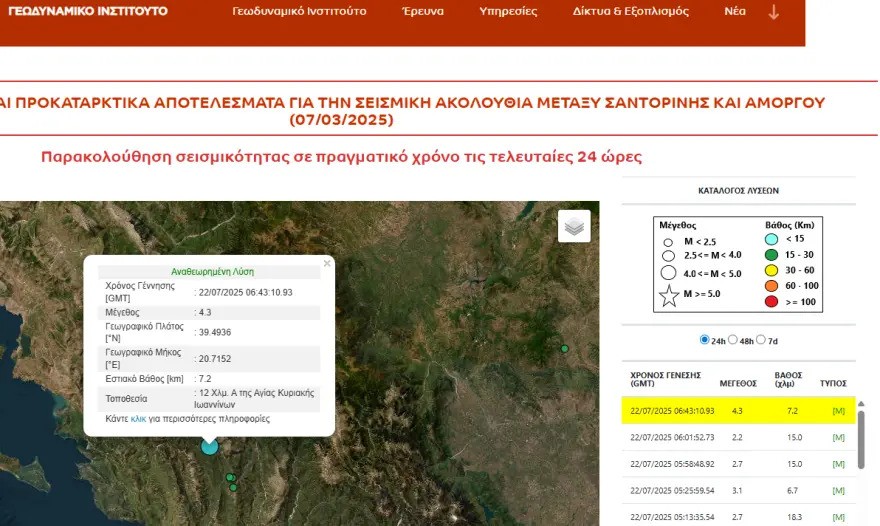The image size is (880, 526).
Task: Open Santorini-Amorgos seismic sequence results headline
Action: click(x=412, y=111)
